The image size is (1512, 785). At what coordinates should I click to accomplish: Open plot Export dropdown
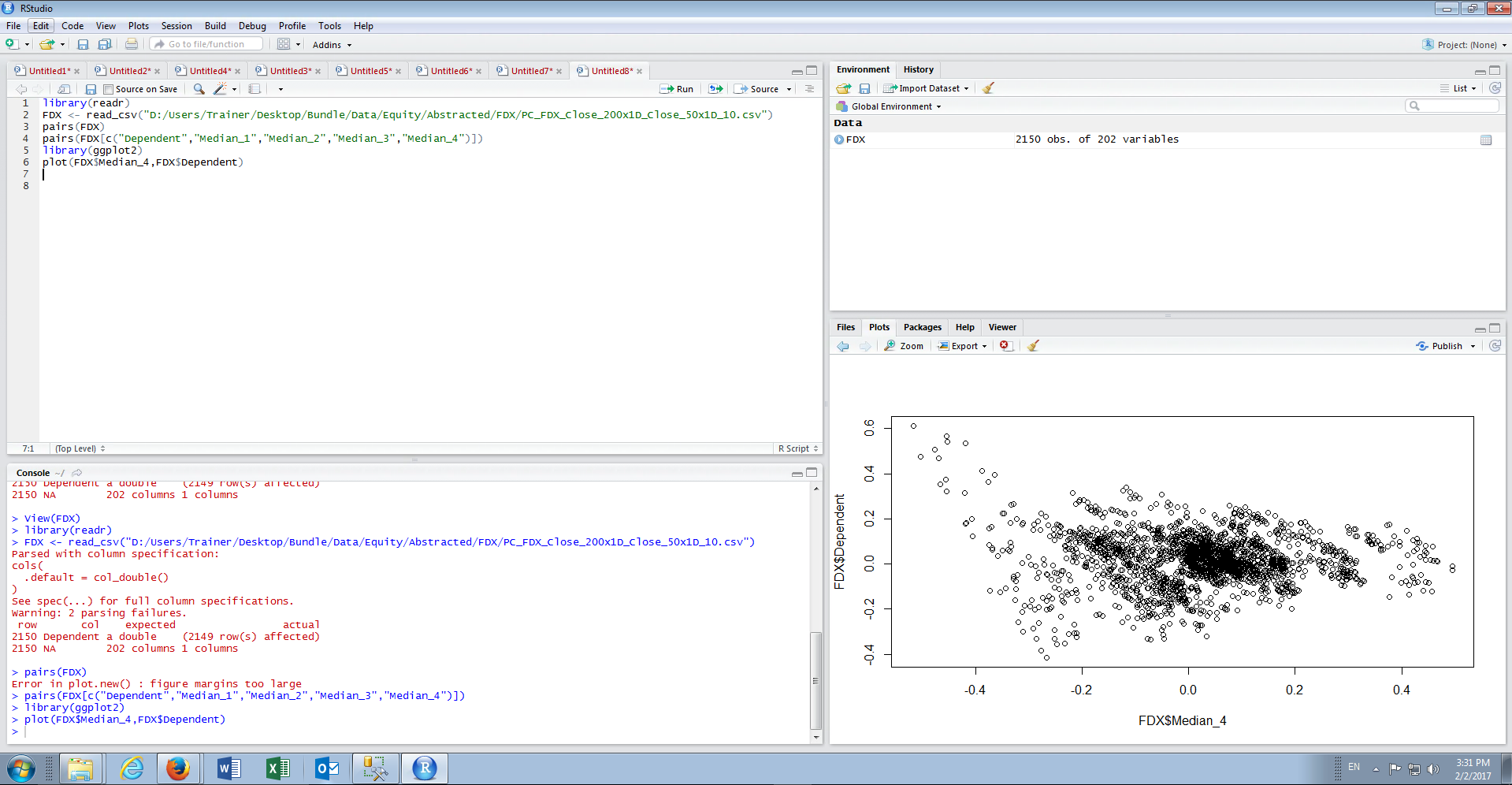coord(962,346)
